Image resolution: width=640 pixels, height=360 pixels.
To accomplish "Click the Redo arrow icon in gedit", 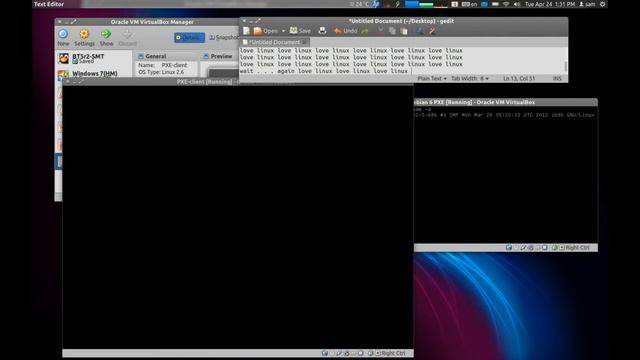I will (x=365, y=31).
